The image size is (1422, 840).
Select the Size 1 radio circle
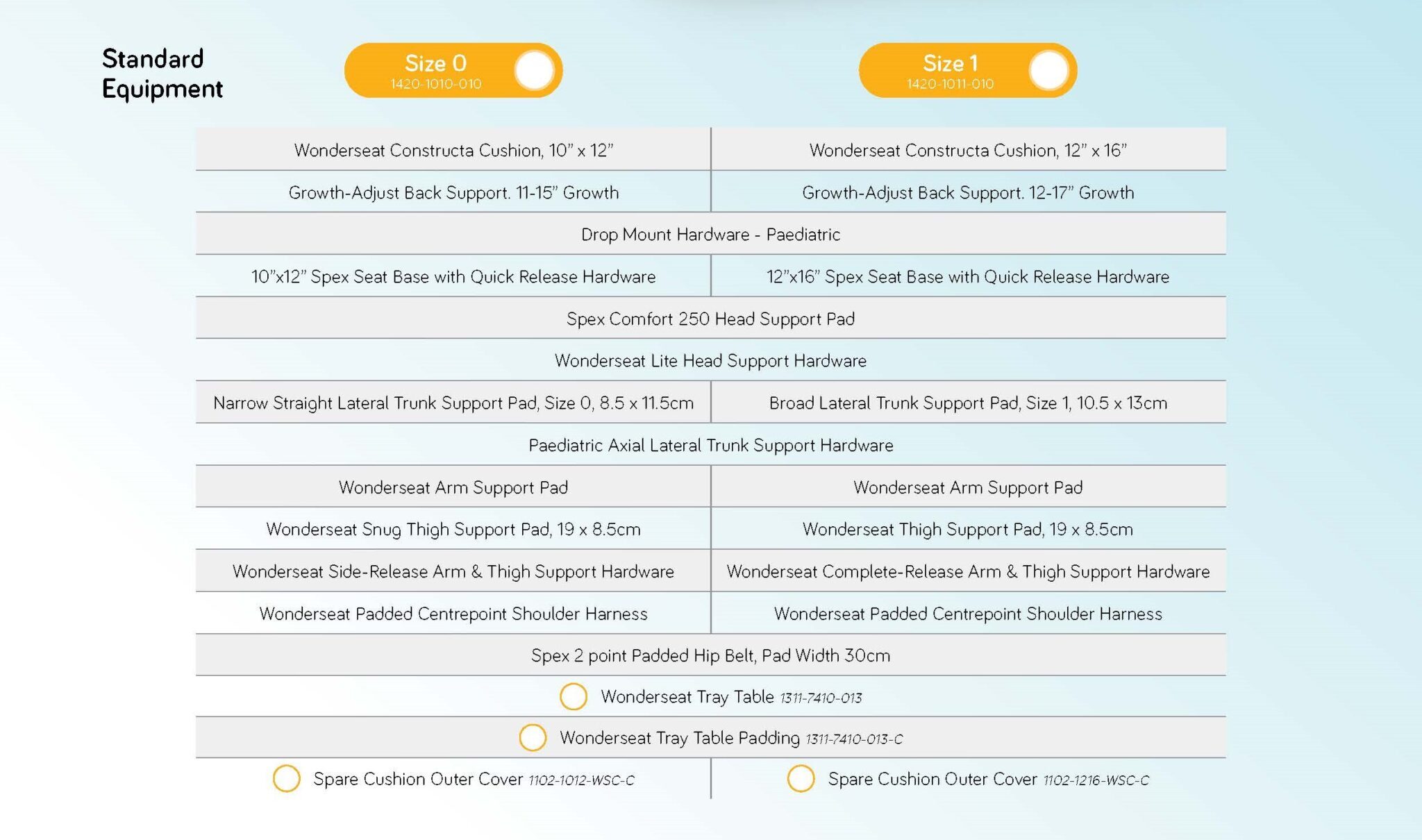[1048, 70]
